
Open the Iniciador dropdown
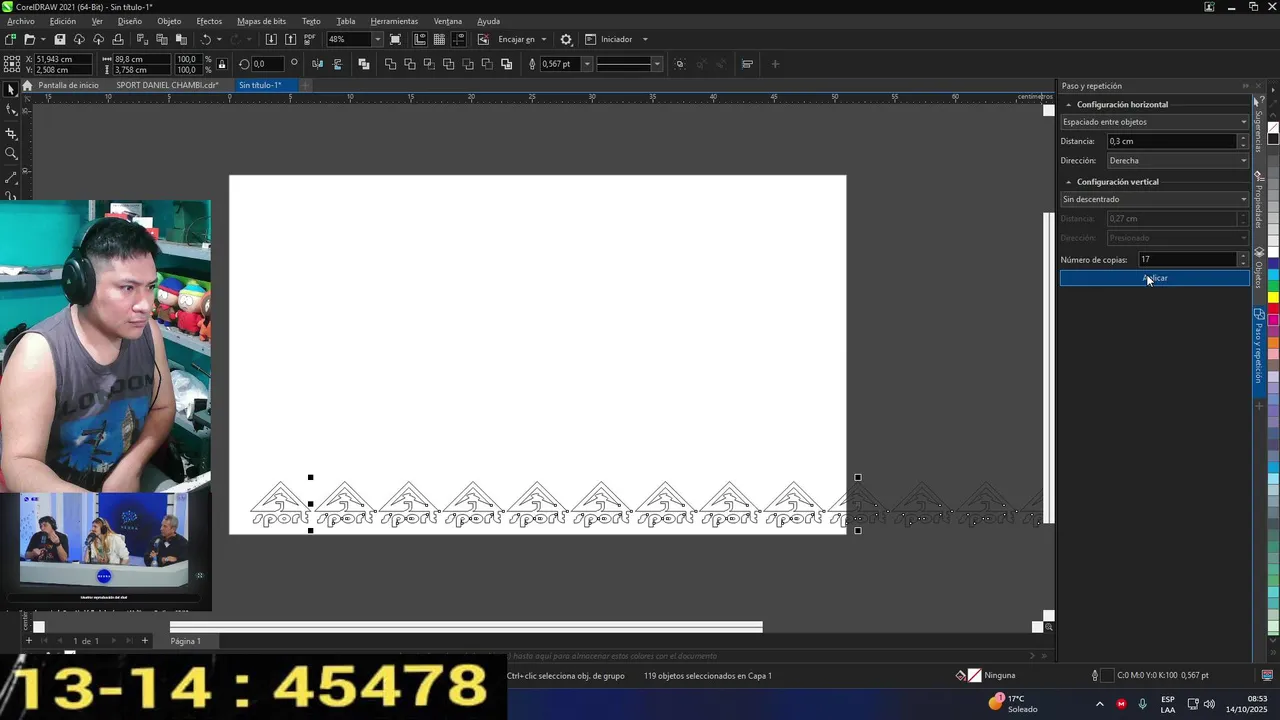645,39
